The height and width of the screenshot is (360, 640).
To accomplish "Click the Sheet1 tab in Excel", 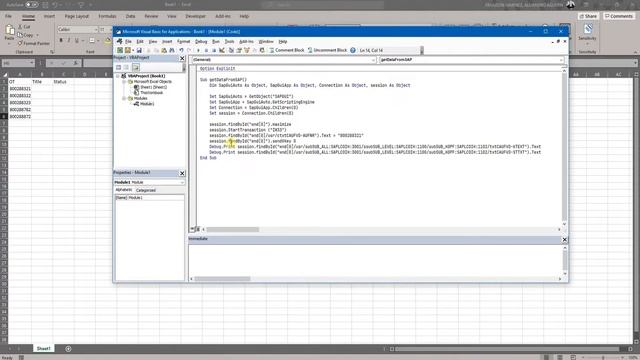I will click(43, 349).
